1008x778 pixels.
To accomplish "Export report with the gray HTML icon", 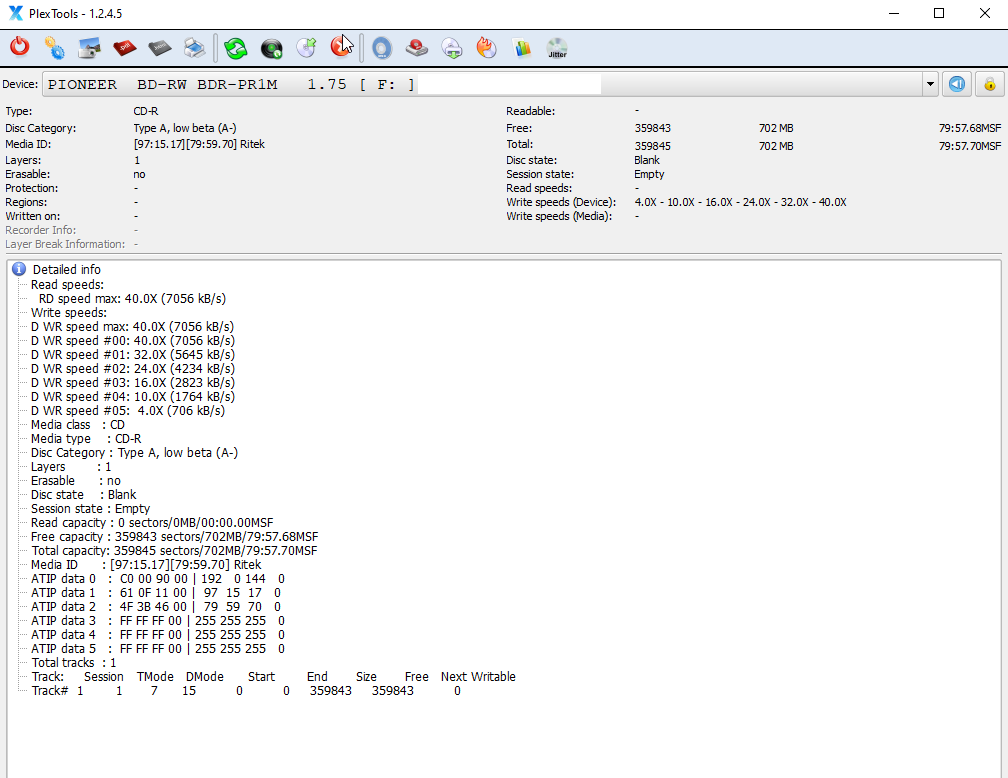I will click(x=159, y=48).
